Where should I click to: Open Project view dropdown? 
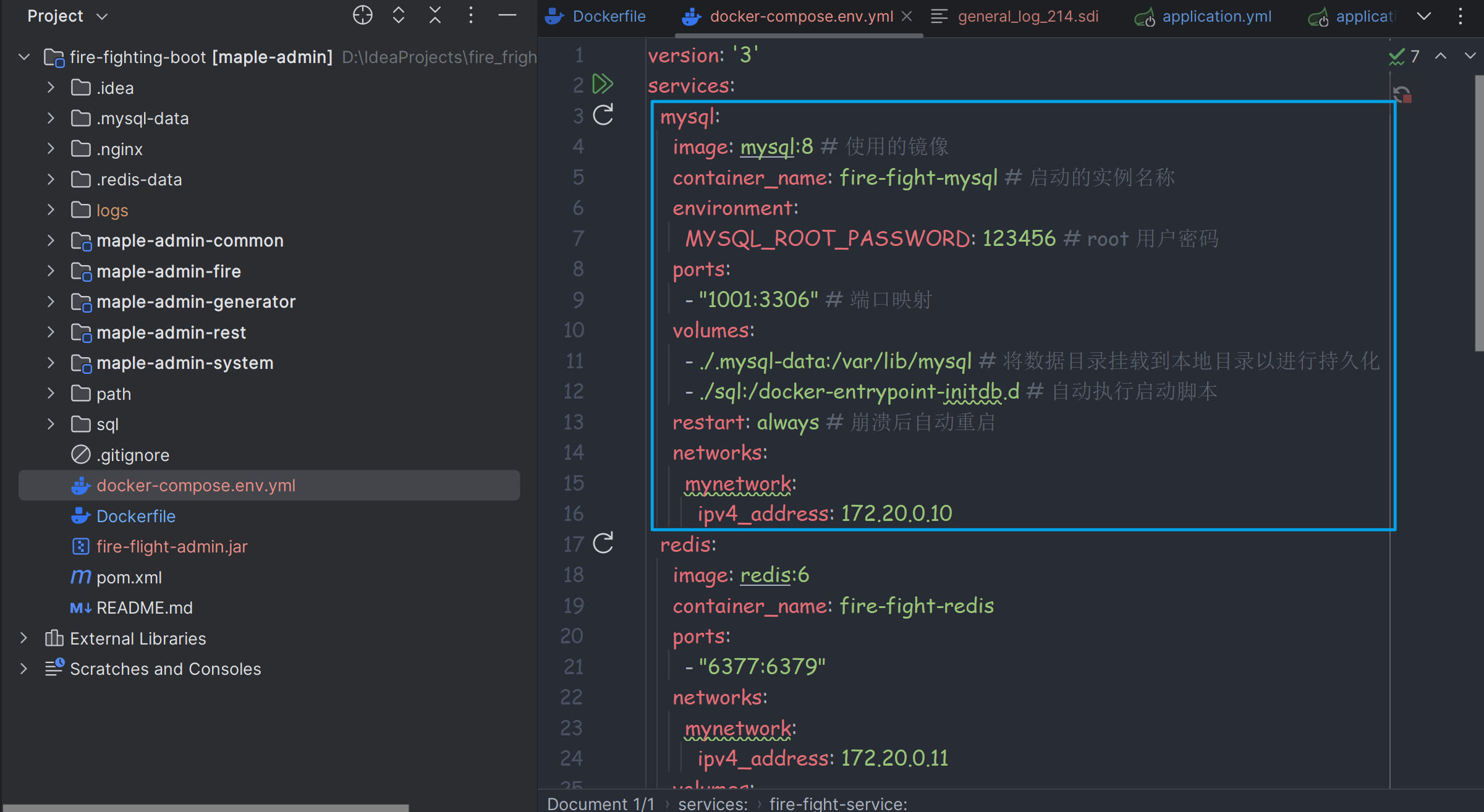click(103, 17)
